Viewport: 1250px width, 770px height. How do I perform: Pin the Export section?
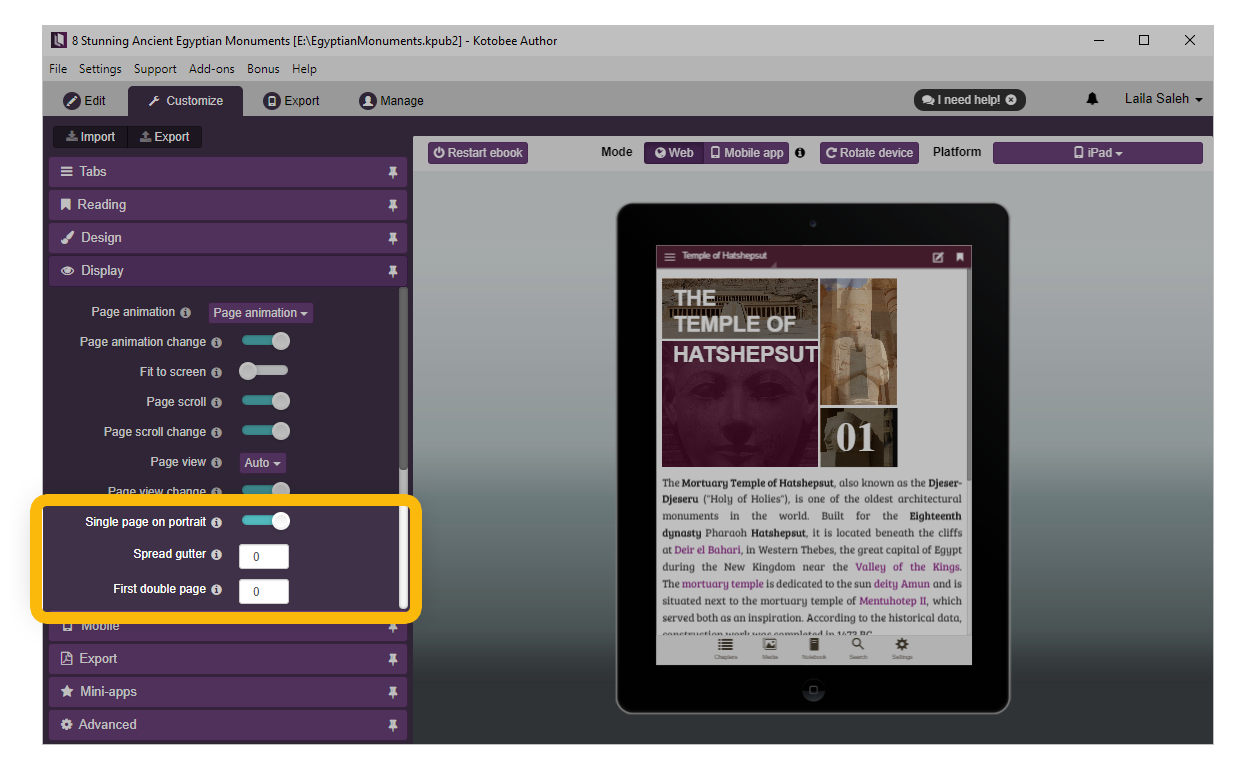[393, 659]
